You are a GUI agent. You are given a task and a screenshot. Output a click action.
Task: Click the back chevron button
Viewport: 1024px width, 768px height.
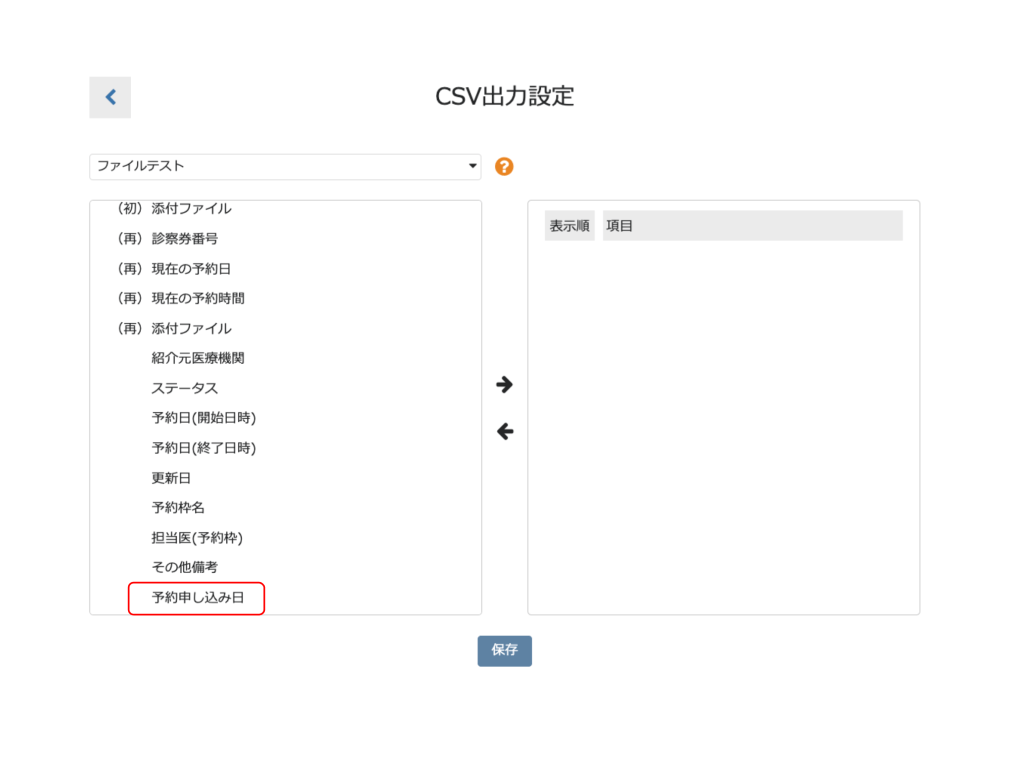point(110,97)
